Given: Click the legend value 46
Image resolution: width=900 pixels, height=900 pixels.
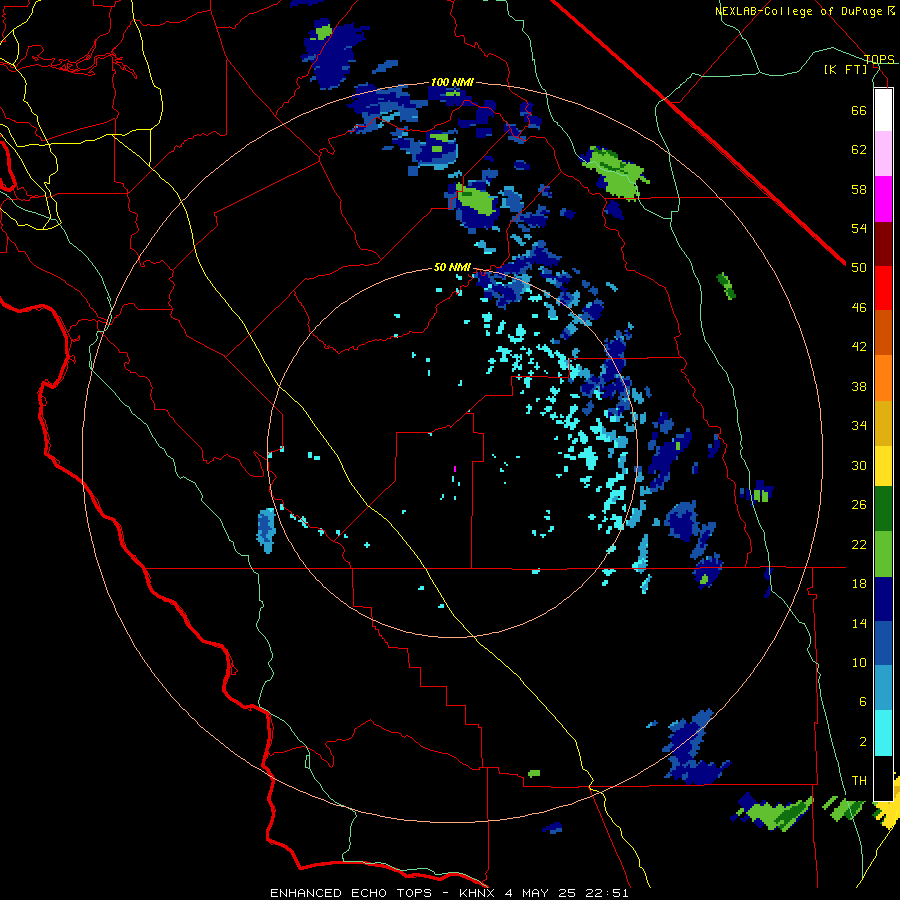Looking at the screenshot, I should (859, 308).
